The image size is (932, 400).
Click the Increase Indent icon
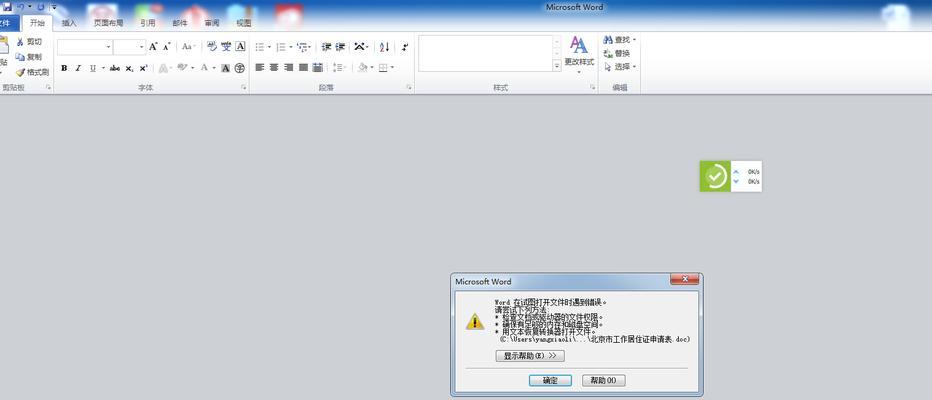pyautogui.click(x=340, y=46)
